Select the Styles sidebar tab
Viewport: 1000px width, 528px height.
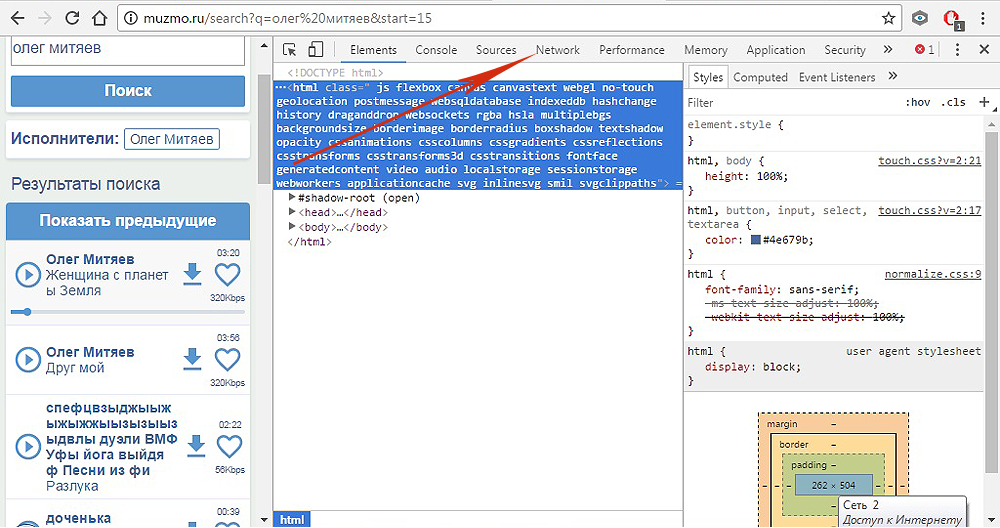708,77
